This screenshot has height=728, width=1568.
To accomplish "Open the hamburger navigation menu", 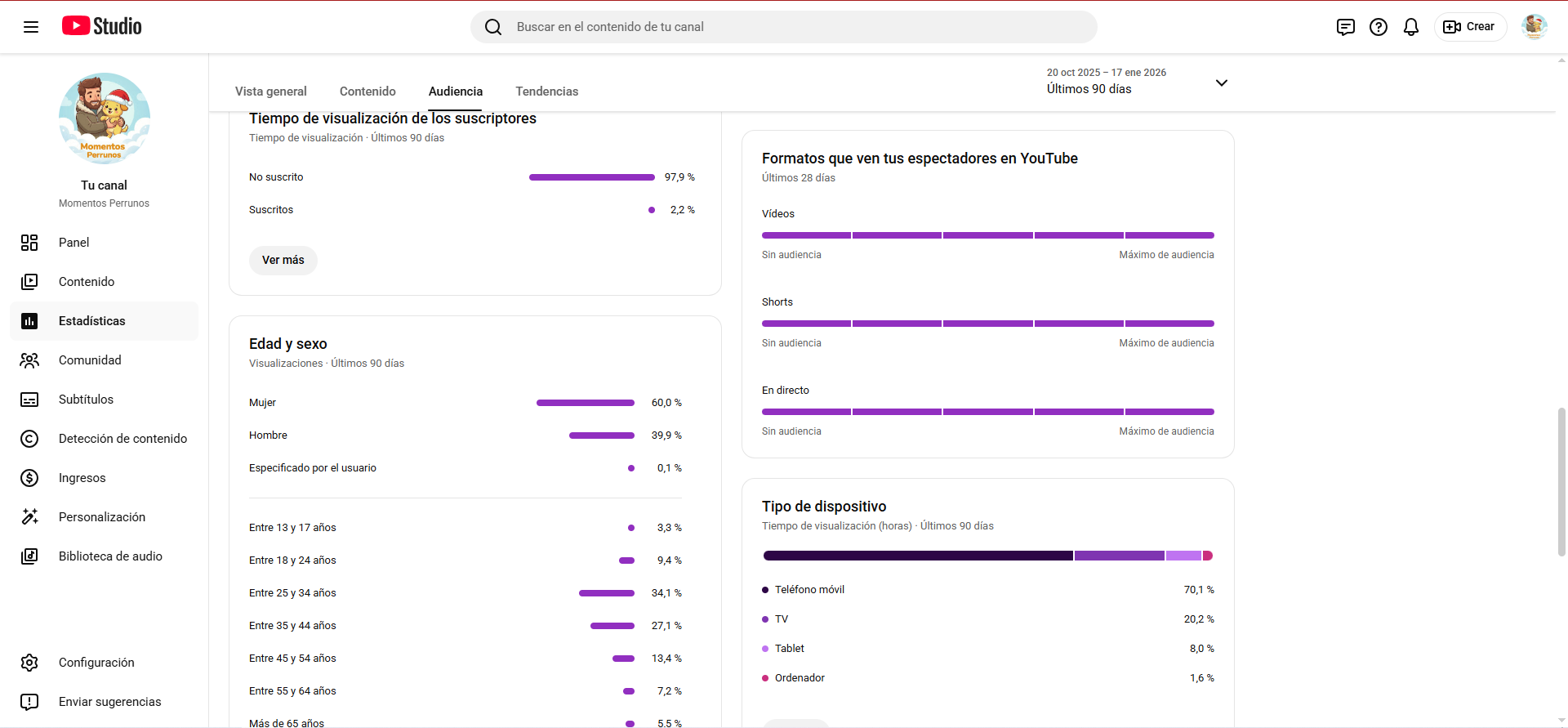I will (x=31, y=27).
